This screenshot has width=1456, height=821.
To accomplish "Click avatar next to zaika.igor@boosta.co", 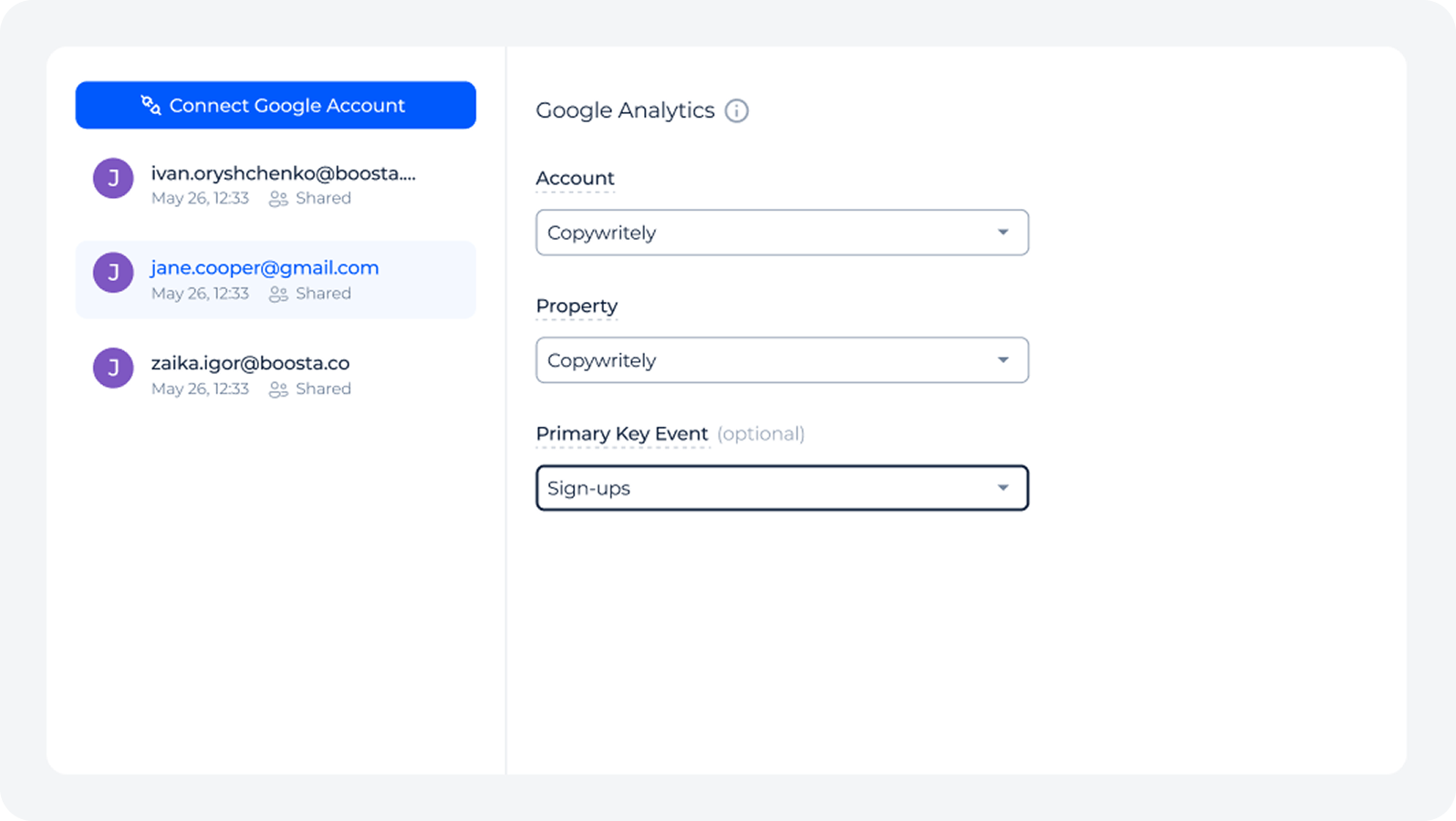I will coord(113,368).
